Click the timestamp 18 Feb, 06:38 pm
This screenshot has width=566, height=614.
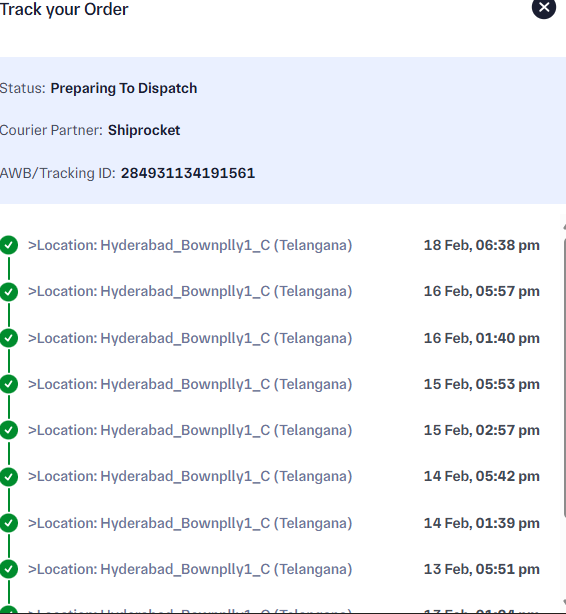tap(481, 245)
